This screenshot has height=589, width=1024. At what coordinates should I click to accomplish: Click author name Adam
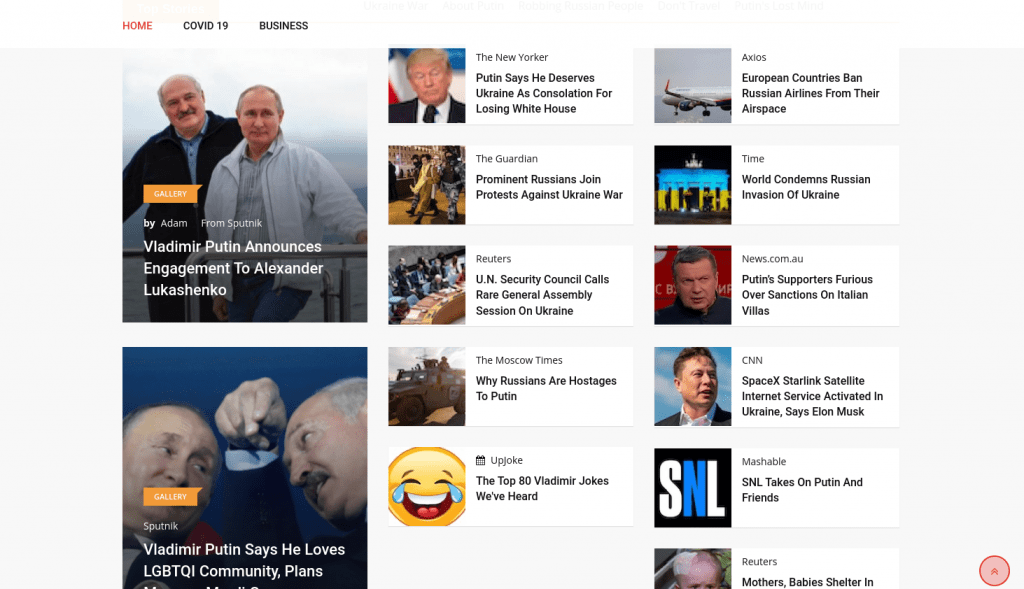tap(174, 223)
